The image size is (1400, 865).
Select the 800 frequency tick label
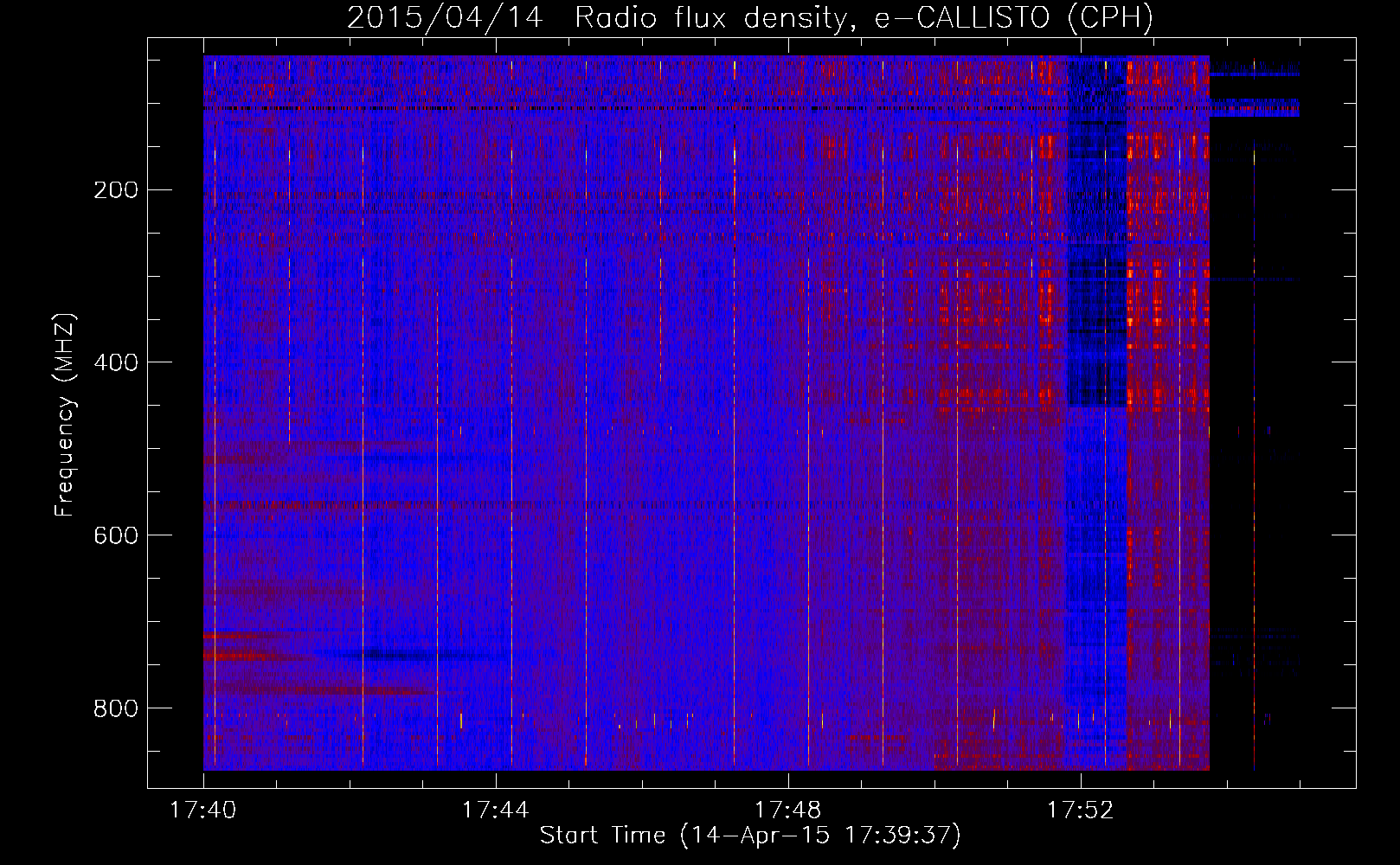click(116, 708)
